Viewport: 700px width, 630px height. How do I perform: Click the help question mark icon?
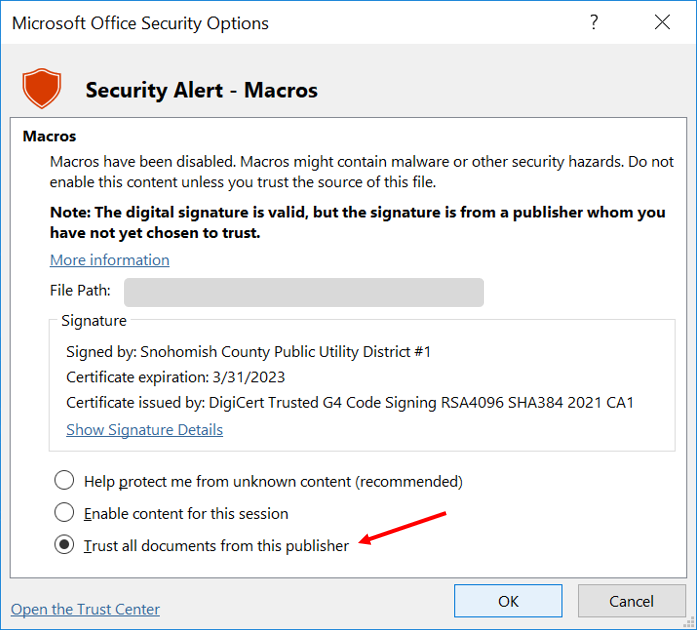pyautogui.click(x=593, y=22)
